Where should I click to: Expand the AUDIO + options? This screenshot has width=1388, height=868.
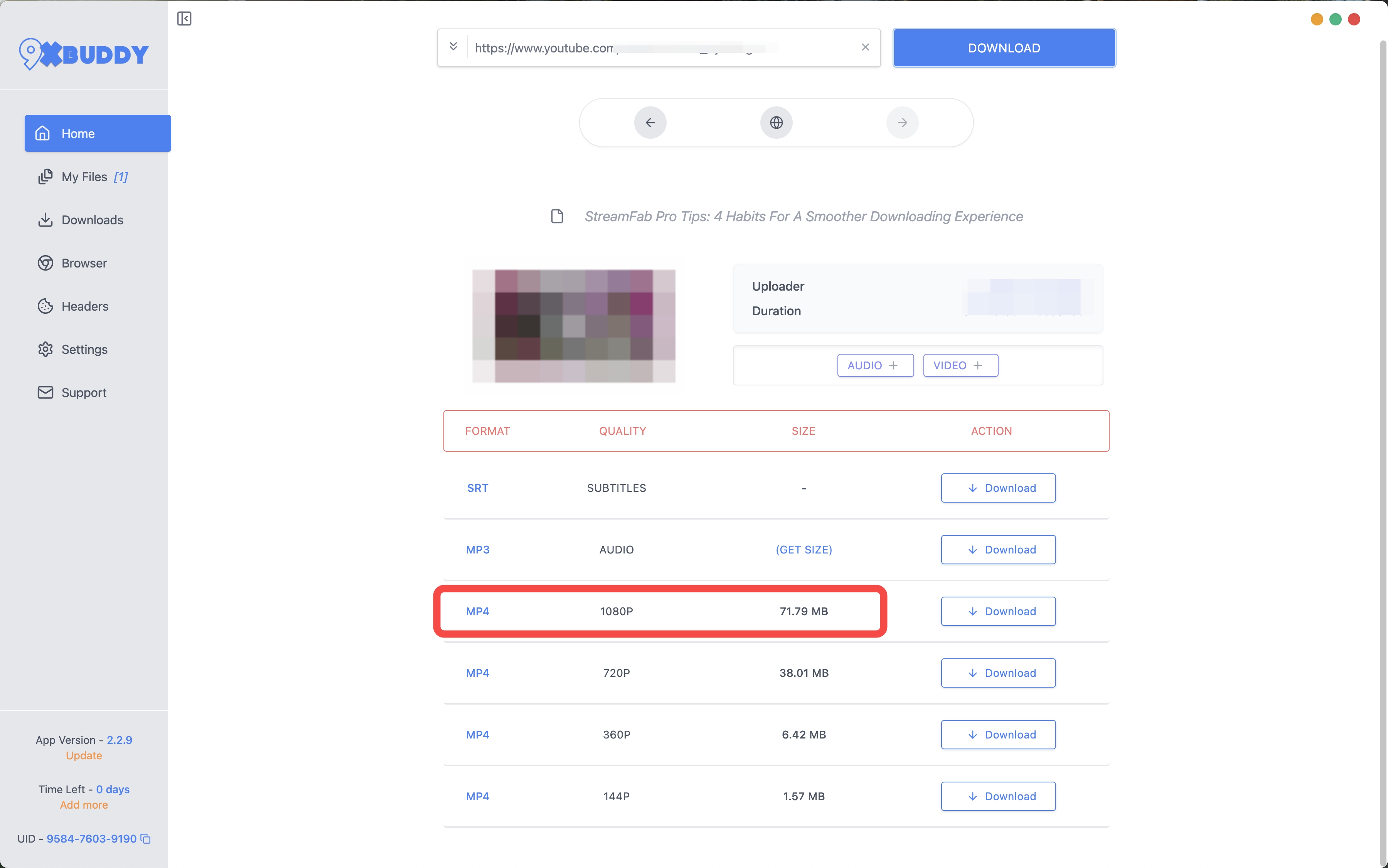(875, 366)
